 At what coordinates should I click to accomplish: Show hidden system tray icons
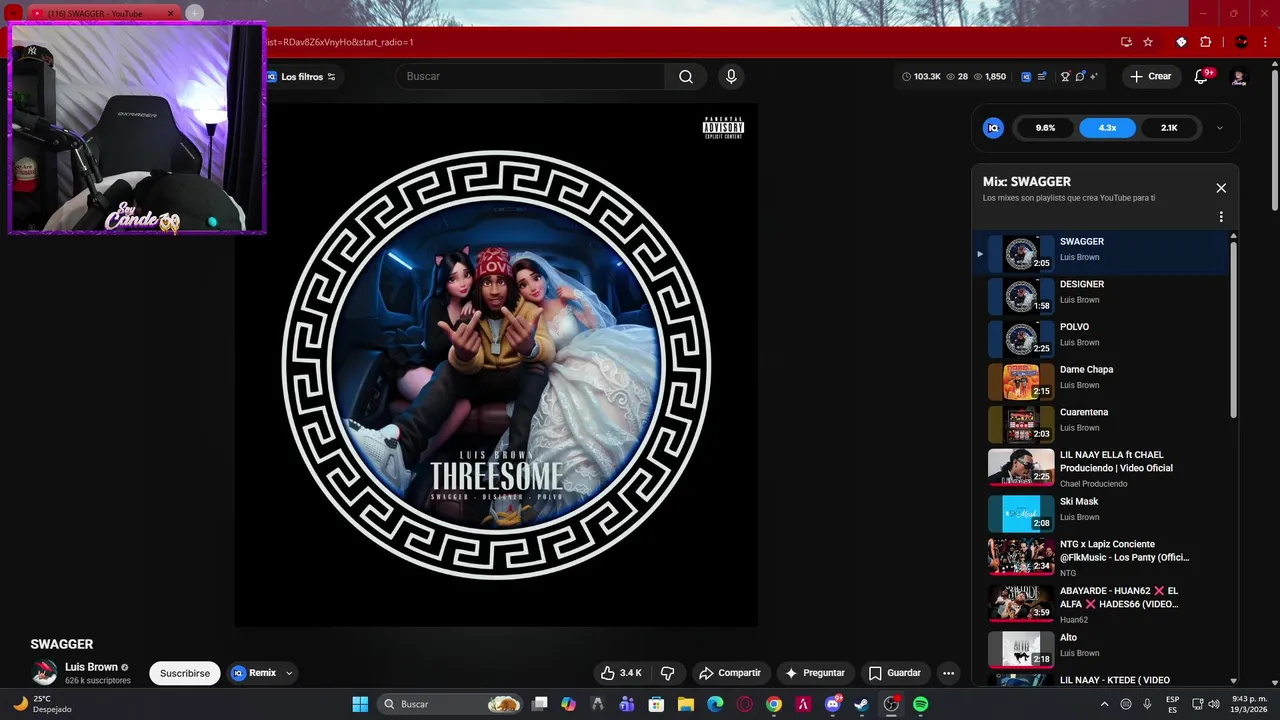[x=1104, y=704]
